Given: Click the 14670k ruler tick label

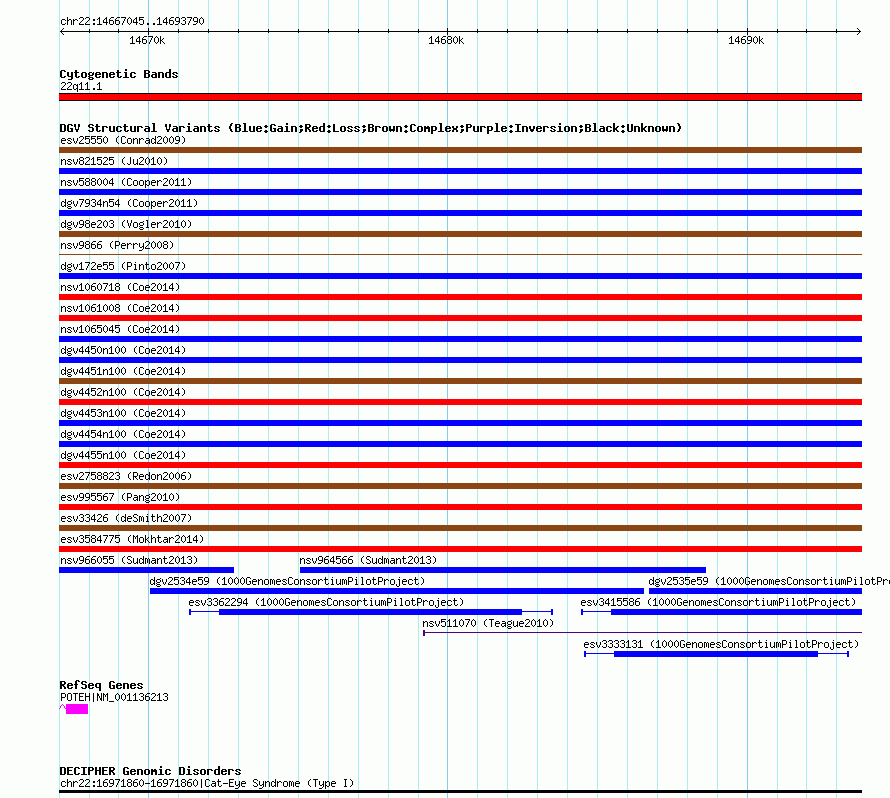Looking at the screenshot, I should (147, 40).
